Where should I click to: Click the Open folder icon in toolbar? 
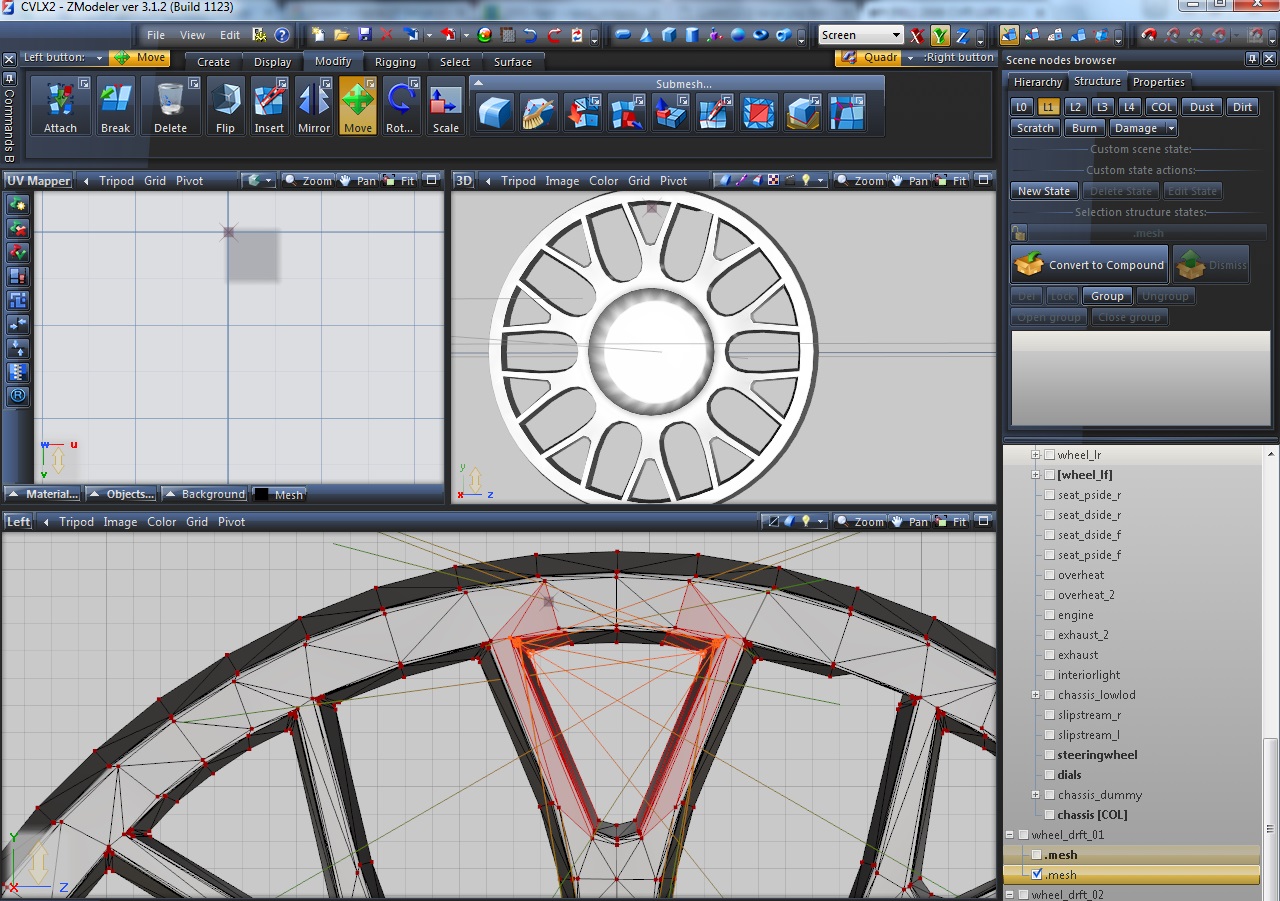pyautogui.click(x=341, y=35)
